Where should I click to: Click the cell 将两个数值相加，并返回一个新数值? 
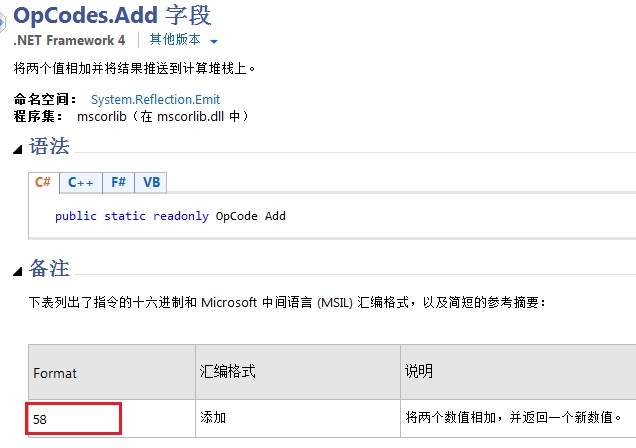(x=518, y=418)
